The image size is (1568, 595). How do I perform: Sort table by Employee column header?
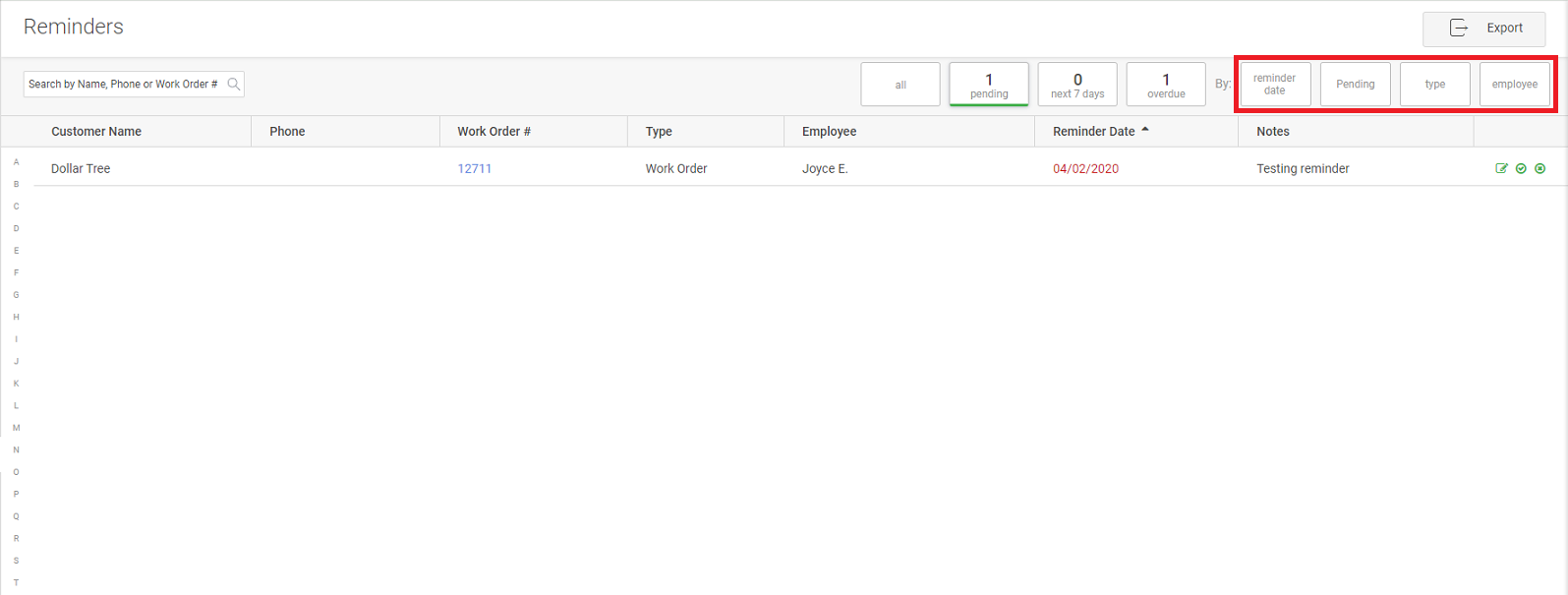pos(829,132)
